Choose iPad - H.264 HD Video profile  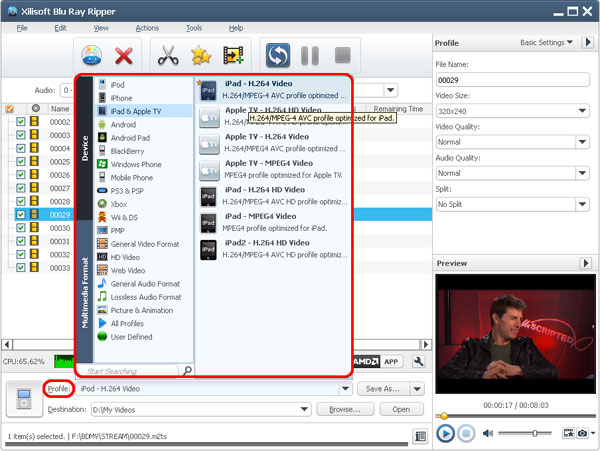(273, 195)
